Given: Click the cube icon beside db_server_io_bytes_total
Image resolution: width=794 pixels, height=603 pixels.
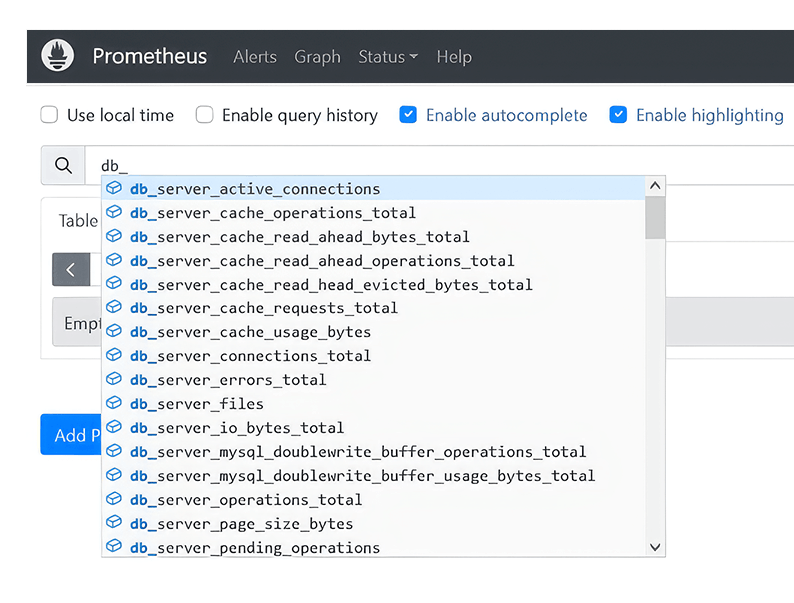Looking at the screenshot, I should pyautogui.click(x=114, y=426).
